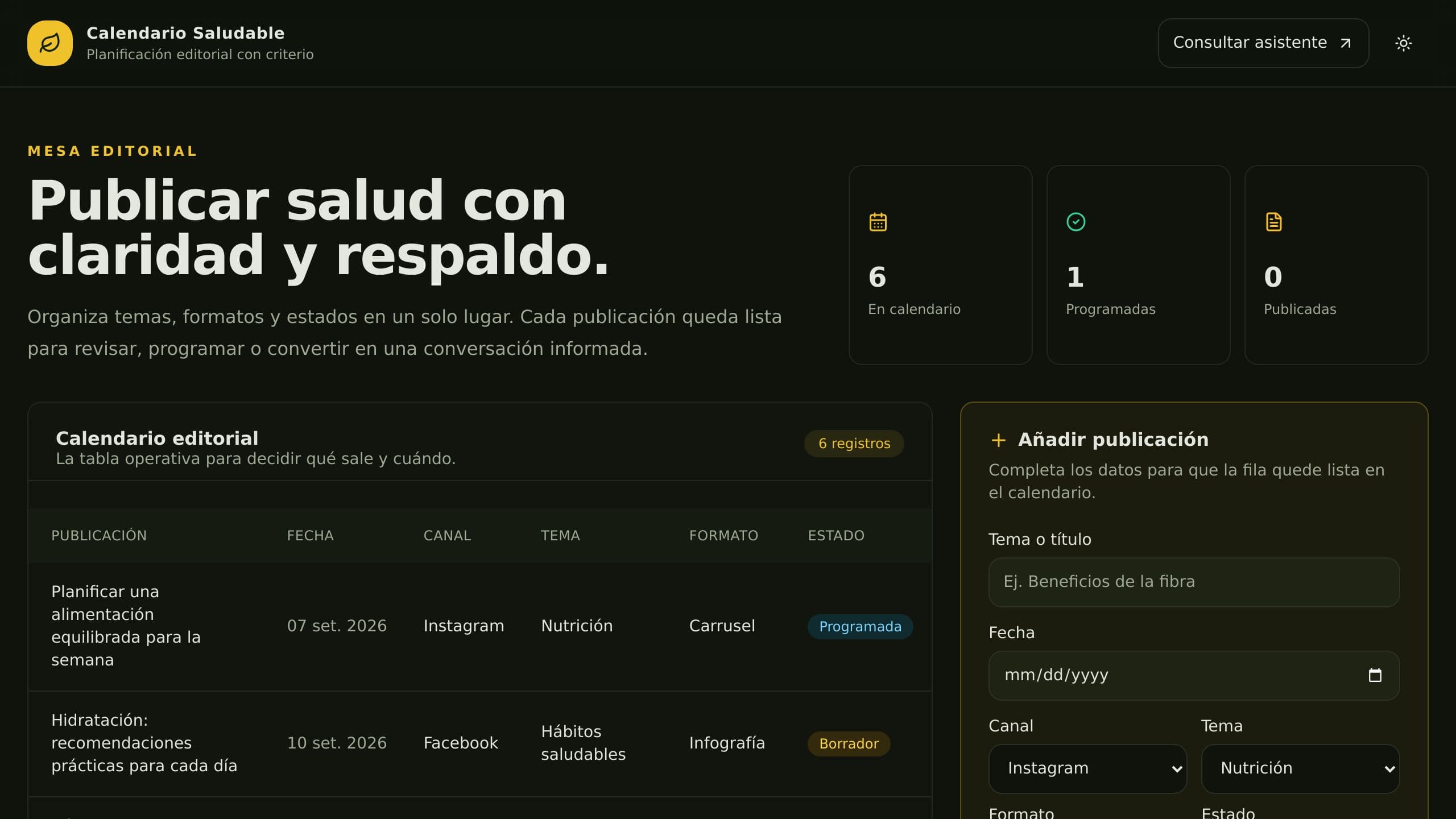Click the 'Hábitos saludables' cell
Screen dimensions: 1456x819
(583, 743)
